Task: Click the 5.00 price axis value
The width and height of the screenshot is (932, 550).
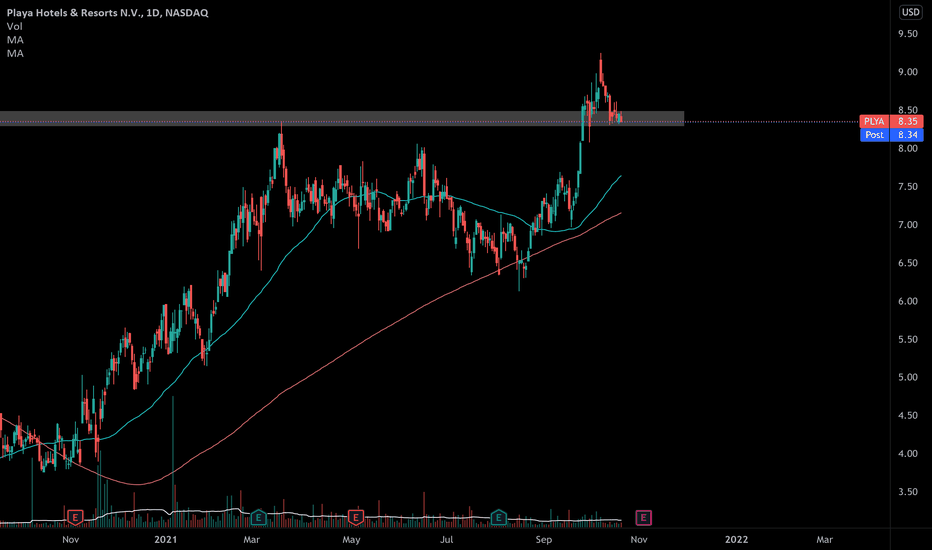Action: (908, 378)
